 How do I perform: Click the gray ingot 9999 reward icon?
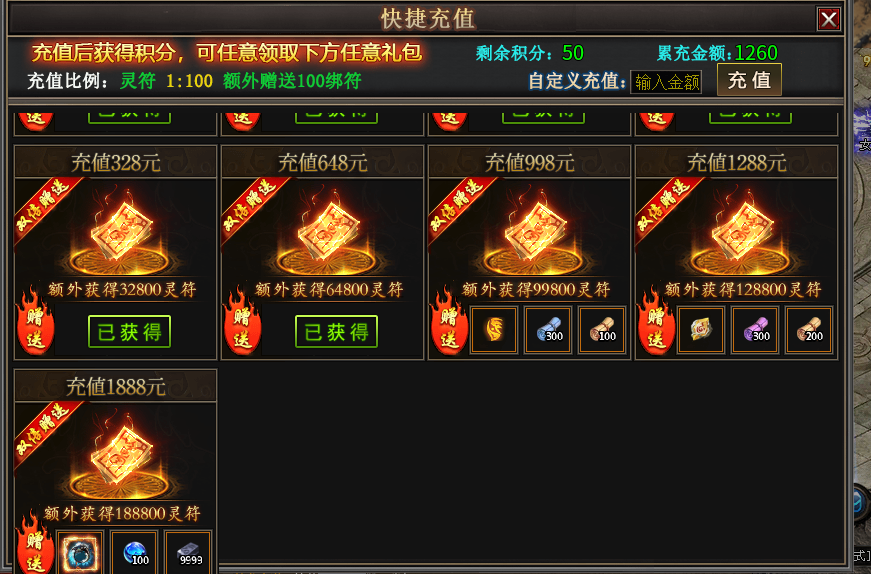(188, 552)
